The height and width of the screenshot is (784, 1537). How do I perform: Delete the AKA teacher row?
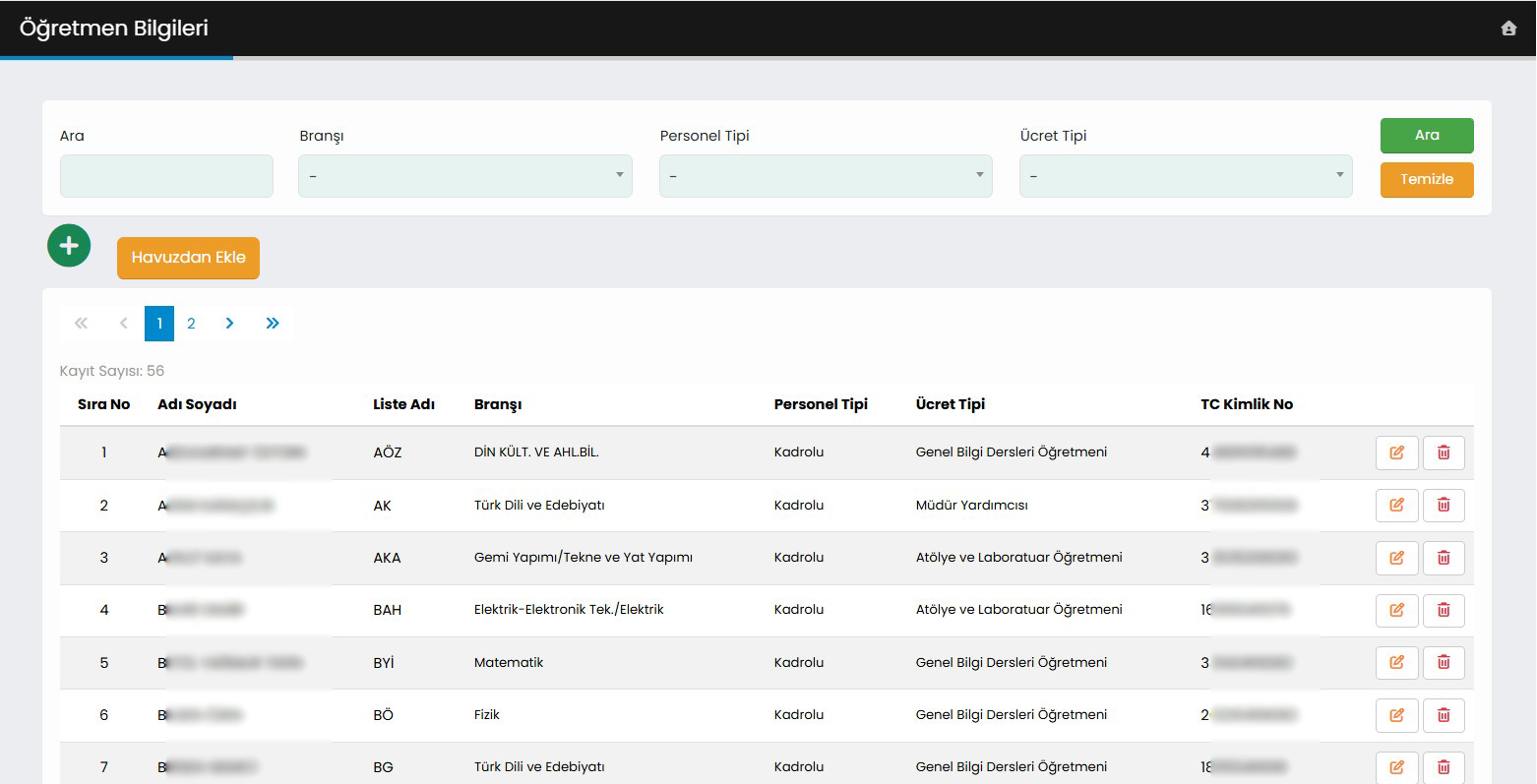pyautogui.click(x=1444, y=558)
